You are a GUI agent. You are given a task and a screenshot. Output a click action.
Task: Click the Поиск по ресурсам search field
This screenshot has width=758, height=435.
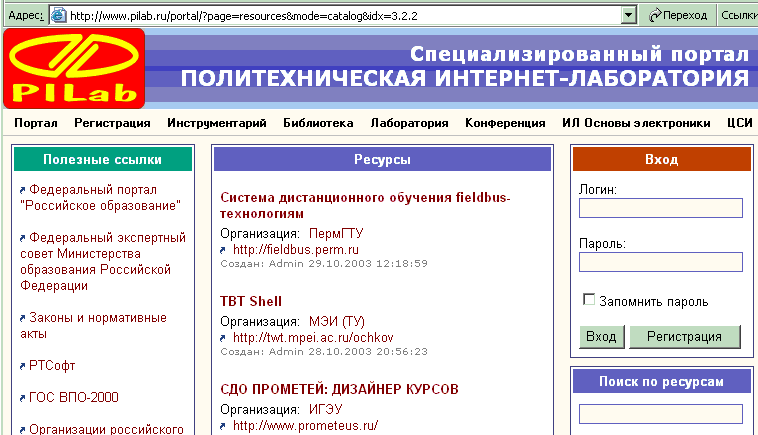tap(661, 414)
